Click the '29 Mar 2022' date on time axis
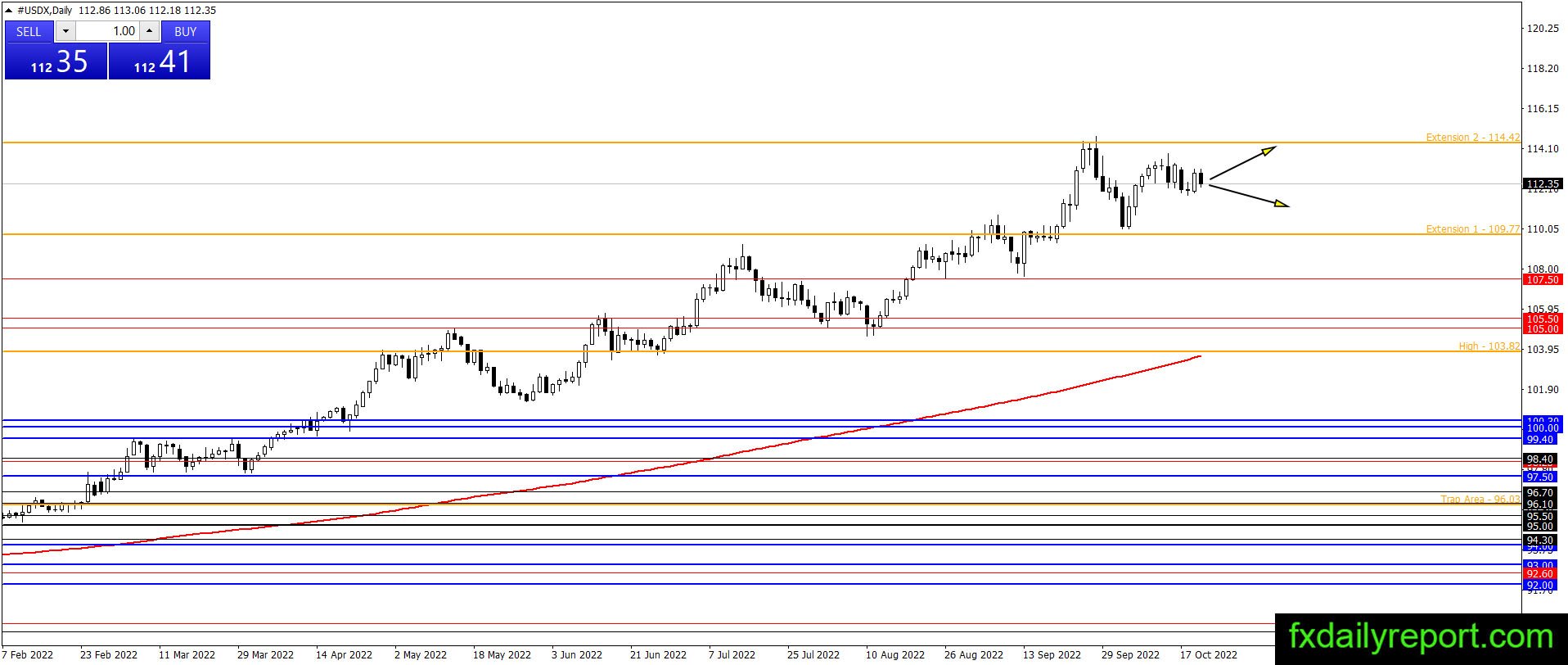The width and height of the screenshot is (1568, 665). pos(265,654)
